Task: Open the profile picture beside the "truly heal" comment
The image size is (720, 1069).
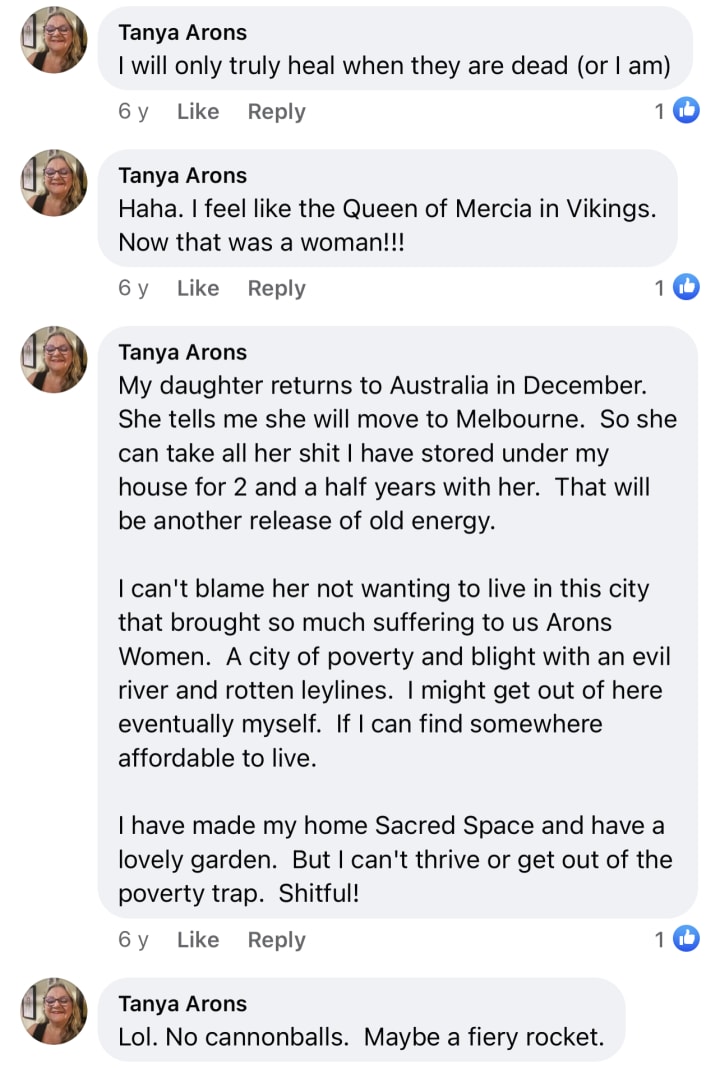Action: tap(54, 40)
